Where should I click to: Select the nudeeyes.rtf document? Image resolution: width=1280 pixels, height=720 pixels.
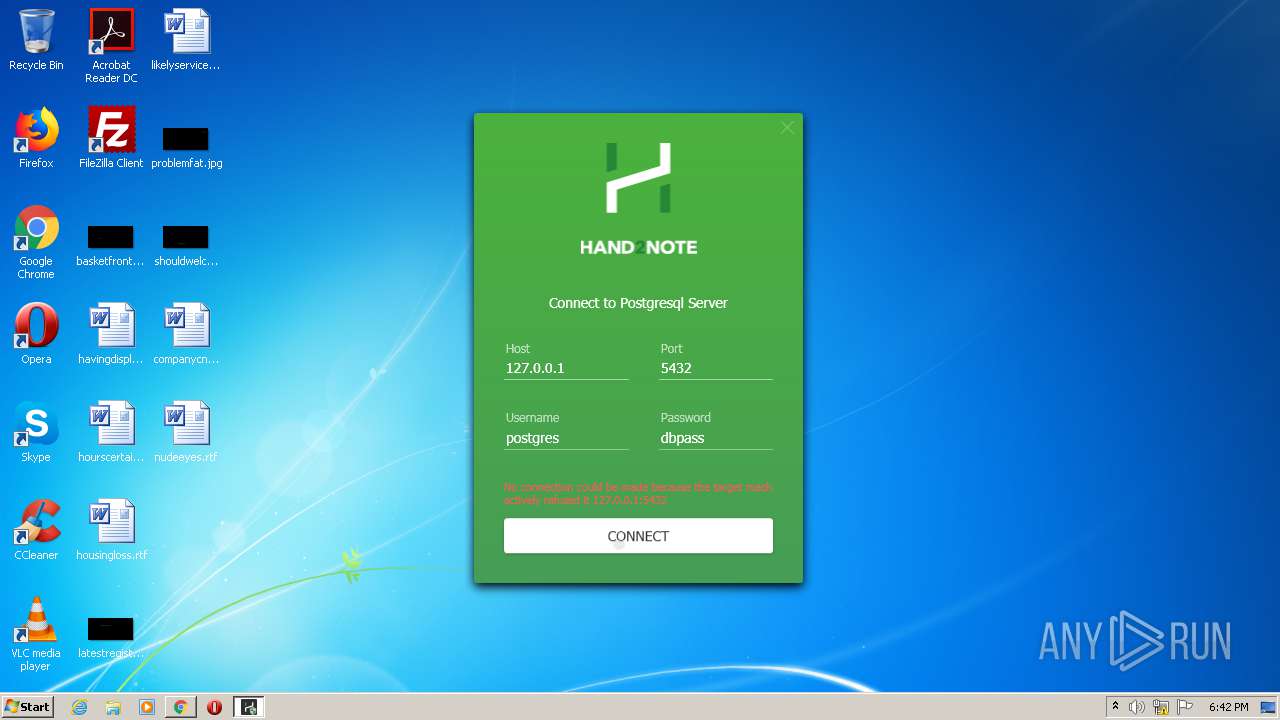pyautogui.click(x=186, y=432)
